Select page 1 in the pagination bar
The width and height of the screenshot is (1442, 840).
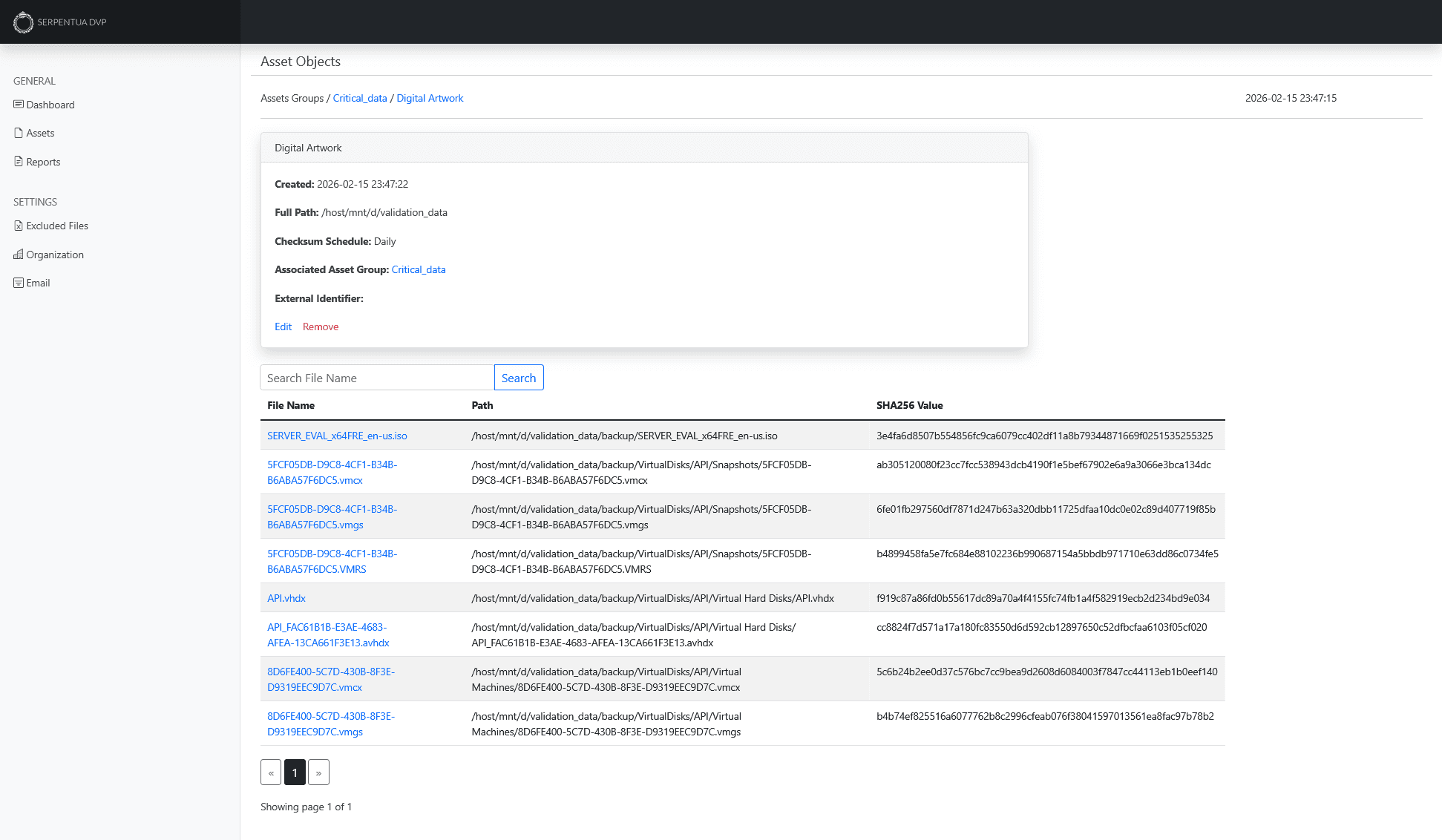[x=295, y=772]
